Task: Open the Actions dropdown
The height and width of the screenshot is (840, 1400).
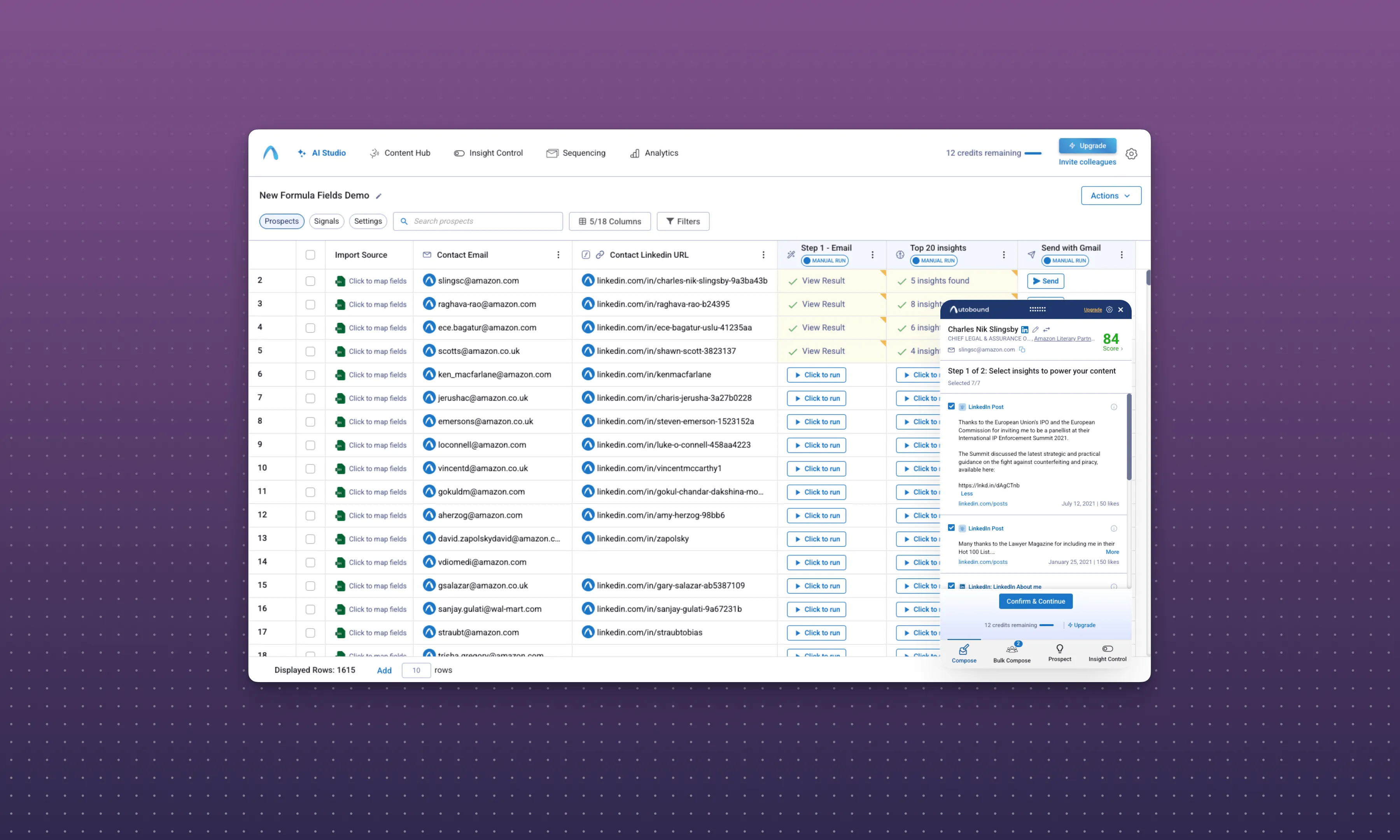Action: (1110, 196)
